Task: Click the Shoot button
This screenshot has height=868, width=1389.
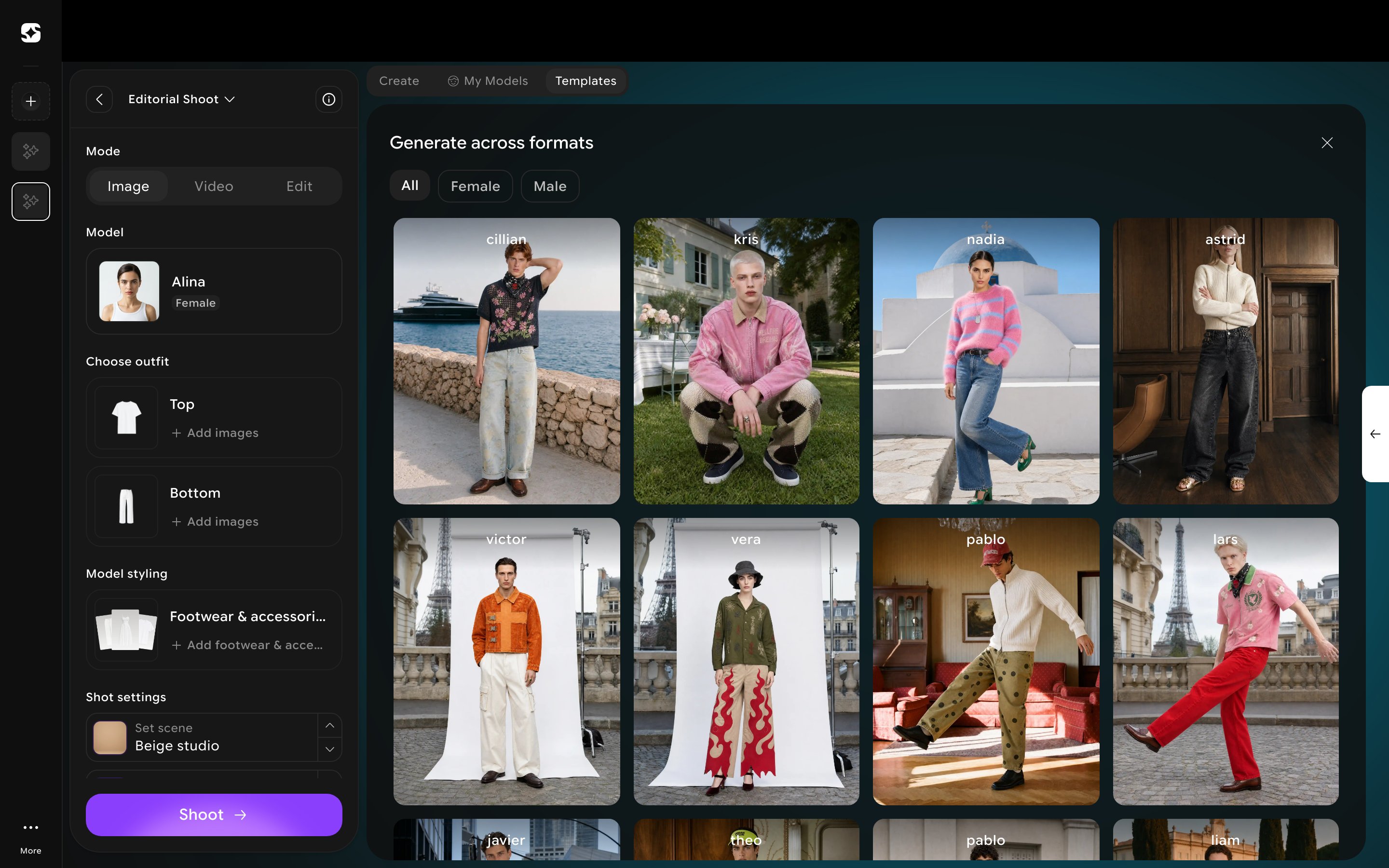Action: (x=214, y=814)
